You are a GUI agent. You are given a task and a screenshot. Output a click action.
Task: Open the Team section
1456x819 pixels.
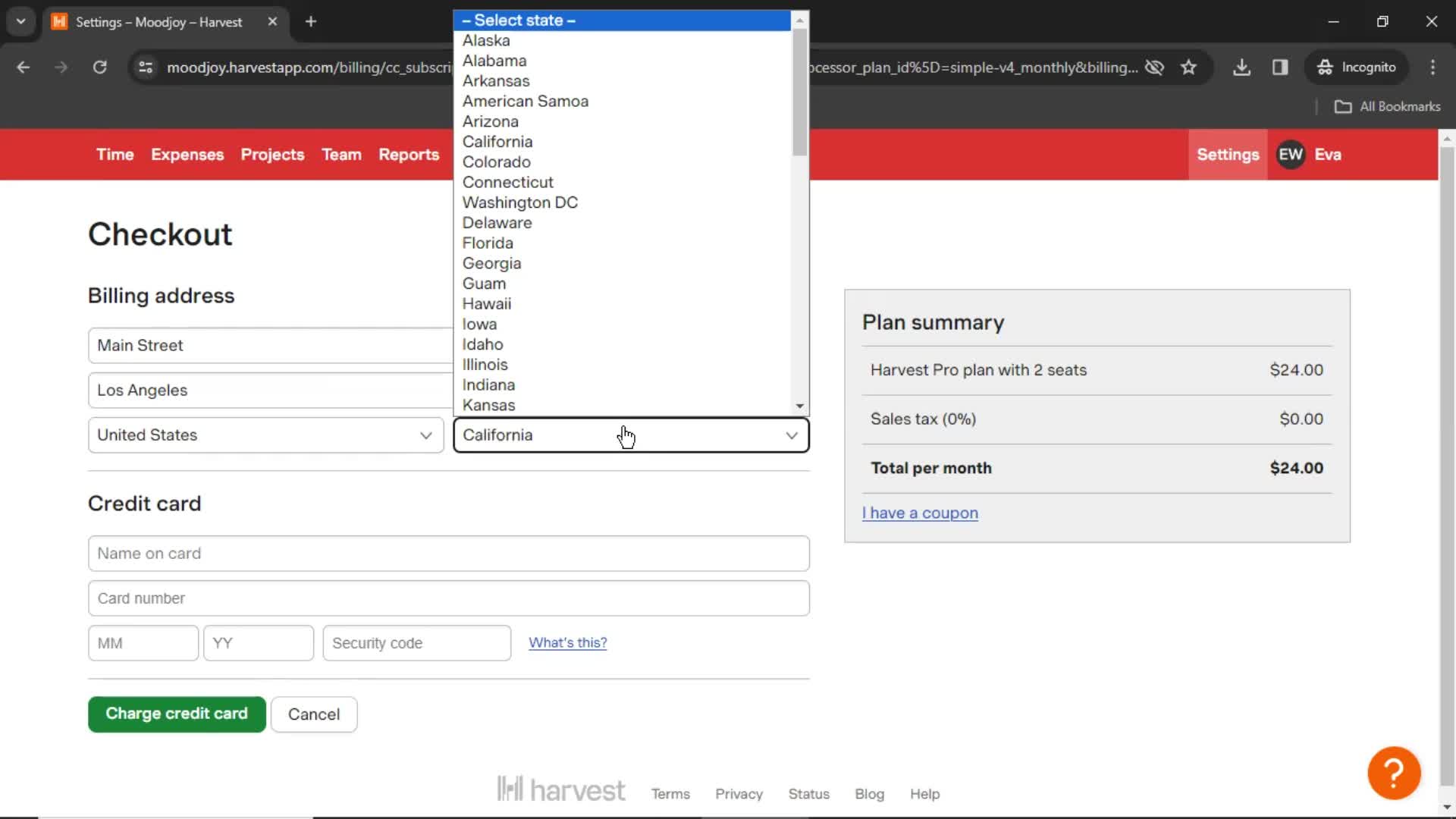(341, 154)
